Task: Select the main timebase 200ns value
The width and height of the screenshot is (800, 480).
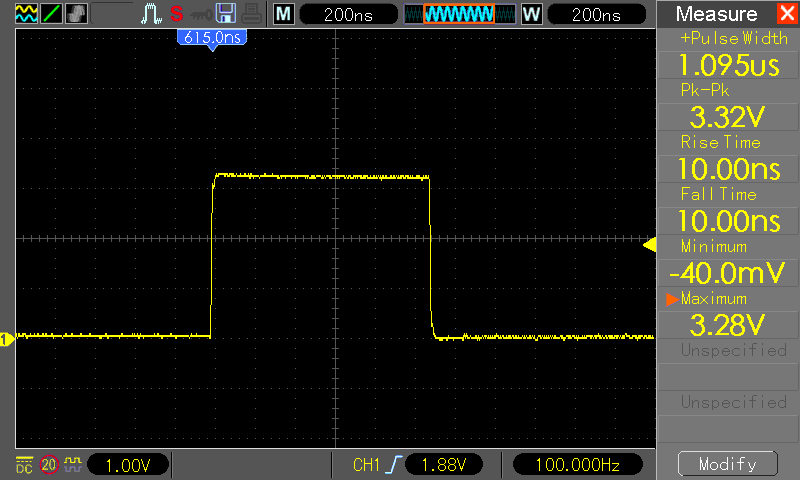Action: [348, 14]
